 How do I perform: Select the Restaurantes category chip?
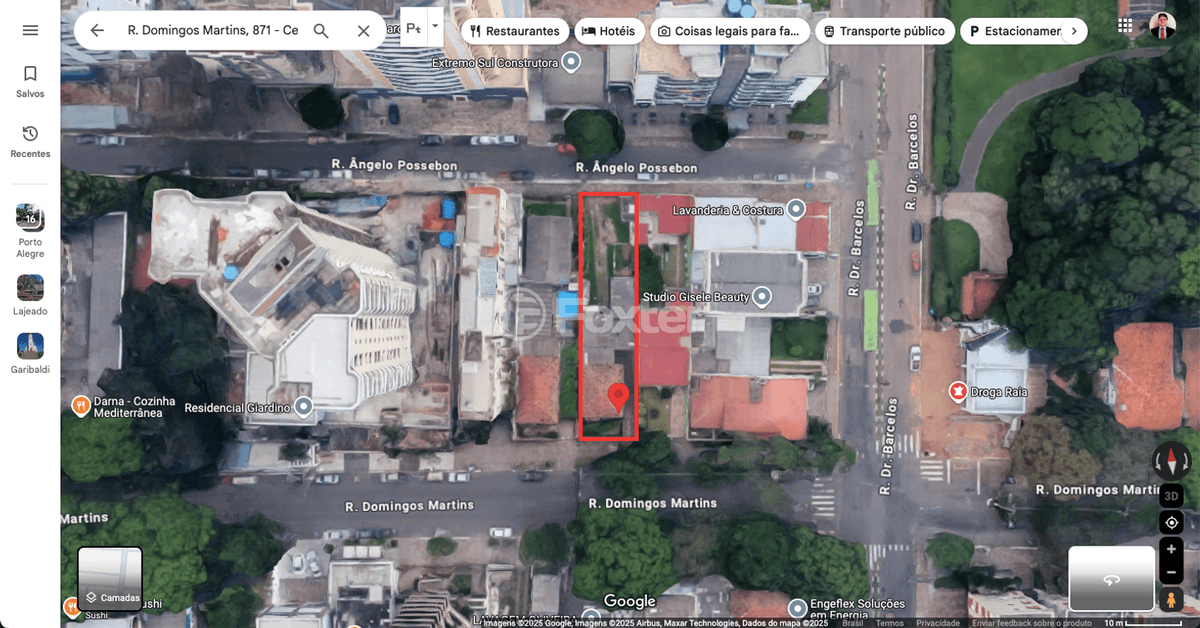click(515, 31)
